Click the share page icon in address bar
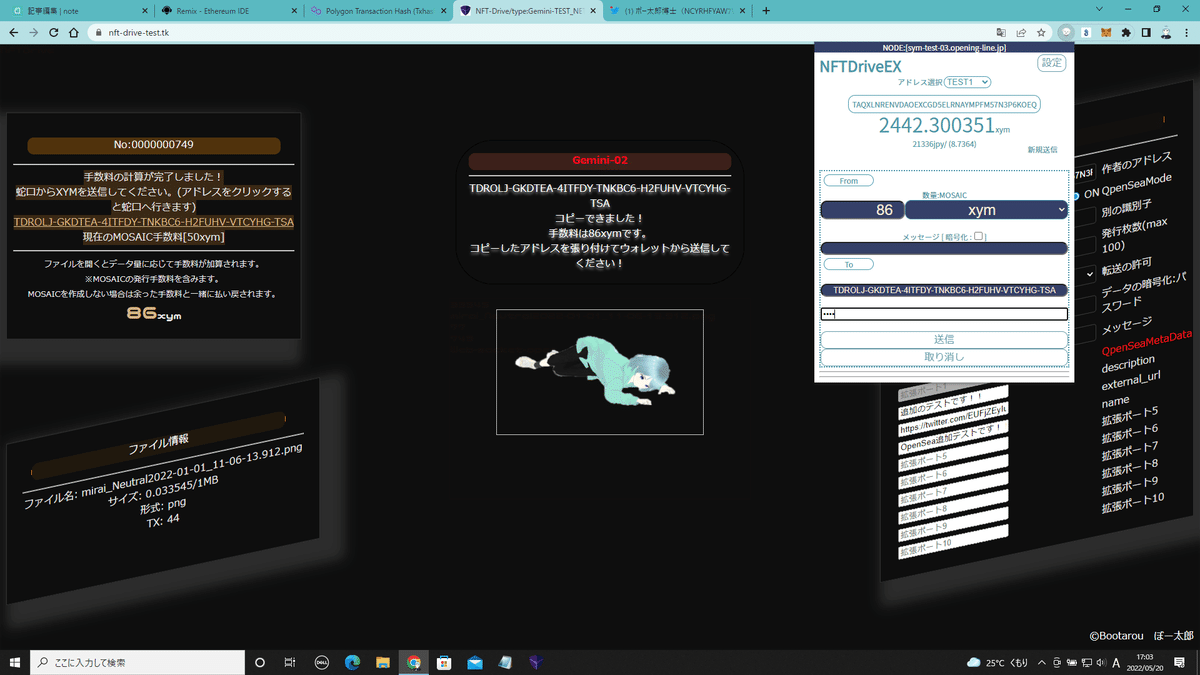Screen dimensions: 1200x675 1022,32
